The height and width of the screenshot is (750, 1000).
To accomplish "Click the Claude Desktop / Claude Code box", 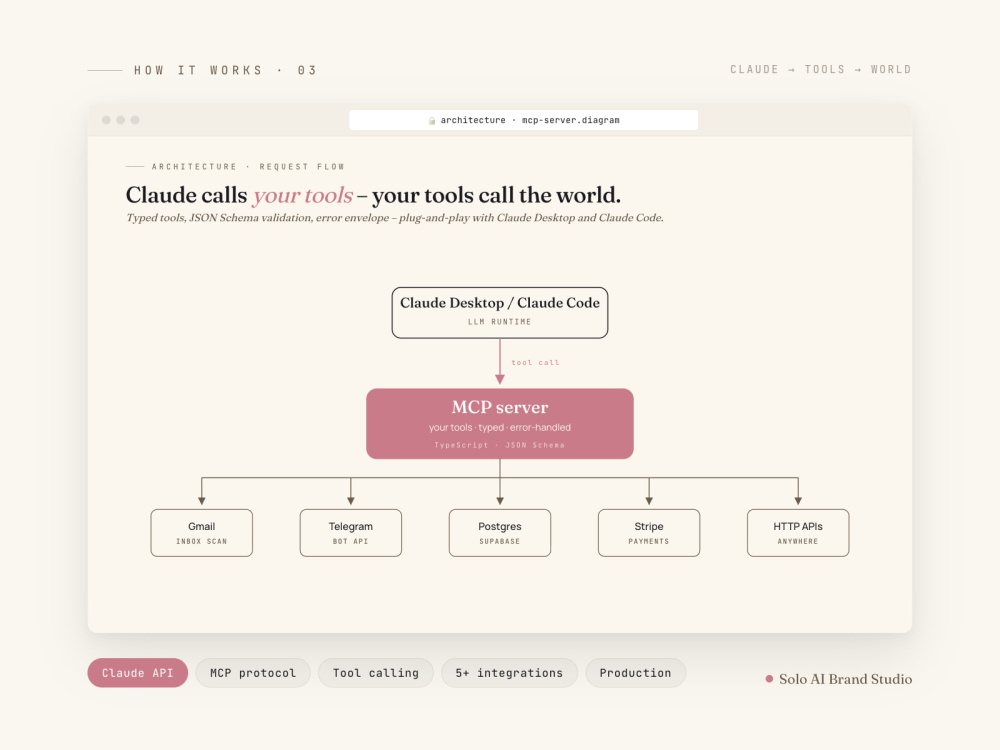I will click(500, 312).
